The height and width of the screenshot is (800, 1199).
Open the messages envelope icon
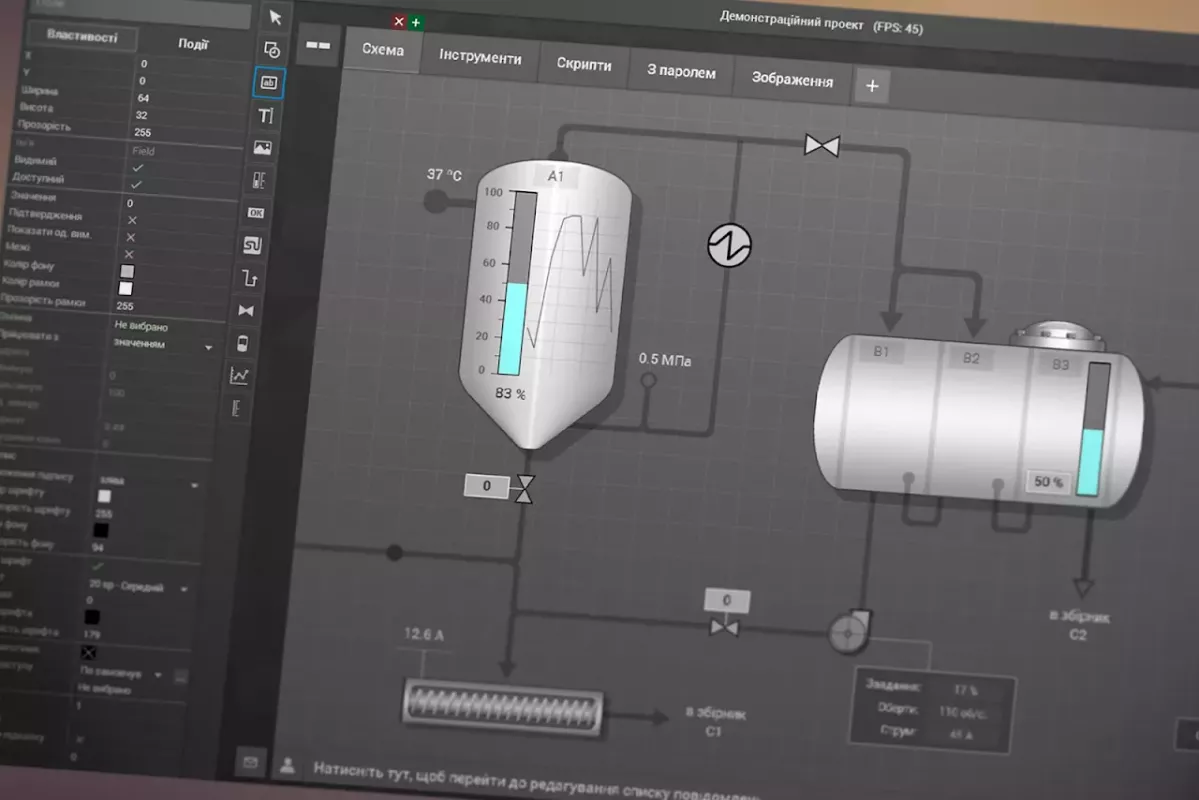[x=250, y=762]
